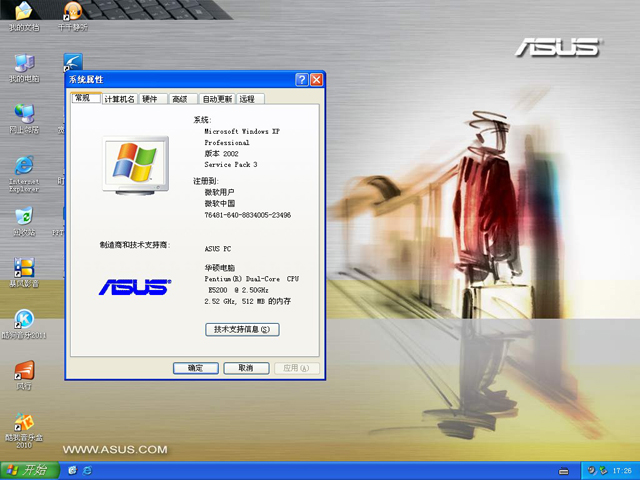Image resolution: width=640 pixels, height=480 pixels.
Task: Click Internet Explorer quick launch icon
Action: [87, 471]
